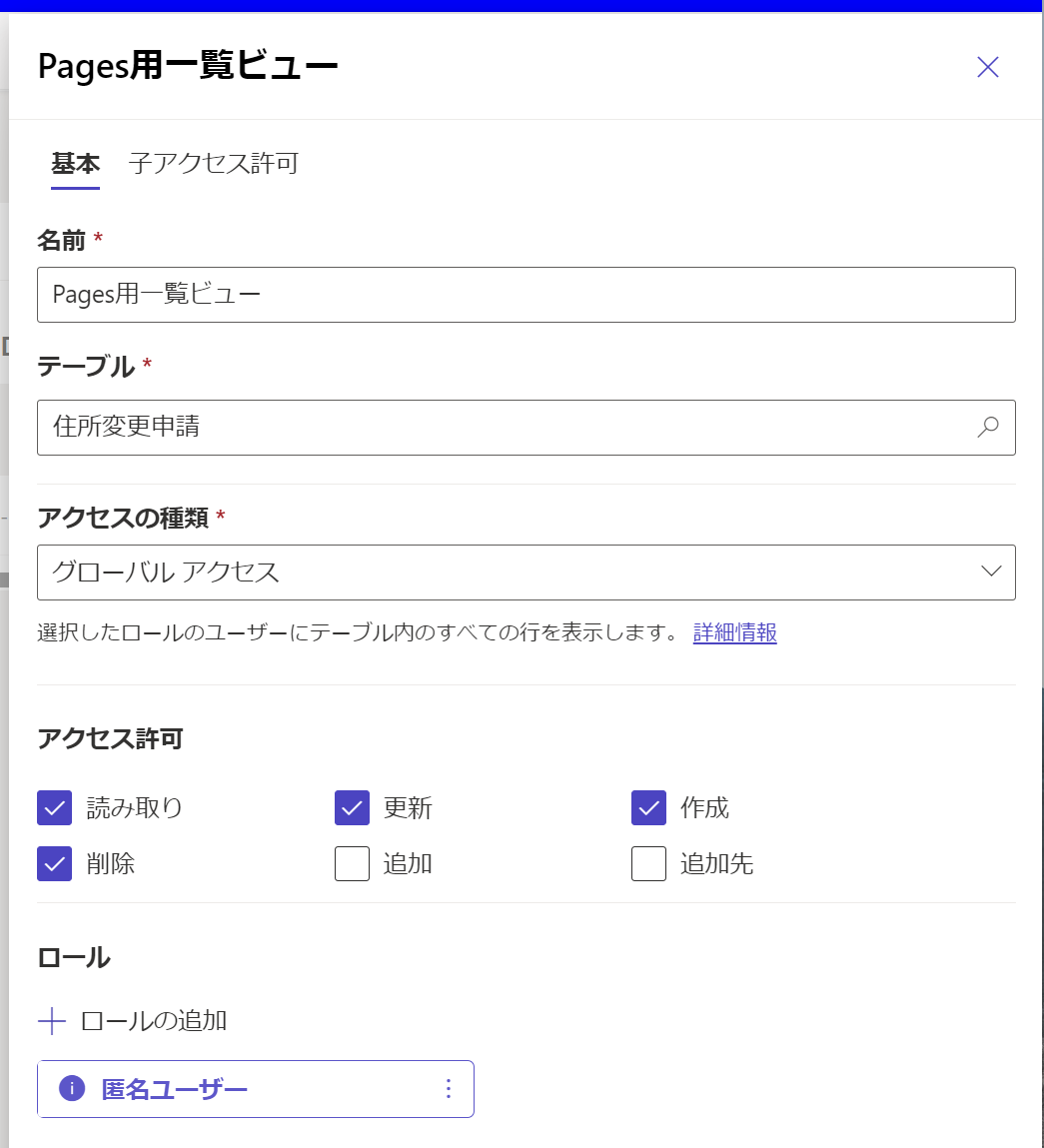This screenshot has height=1148, width=1044.
Task: Toggle the 読み取り checkbox
Action: [x=55, y=808]
